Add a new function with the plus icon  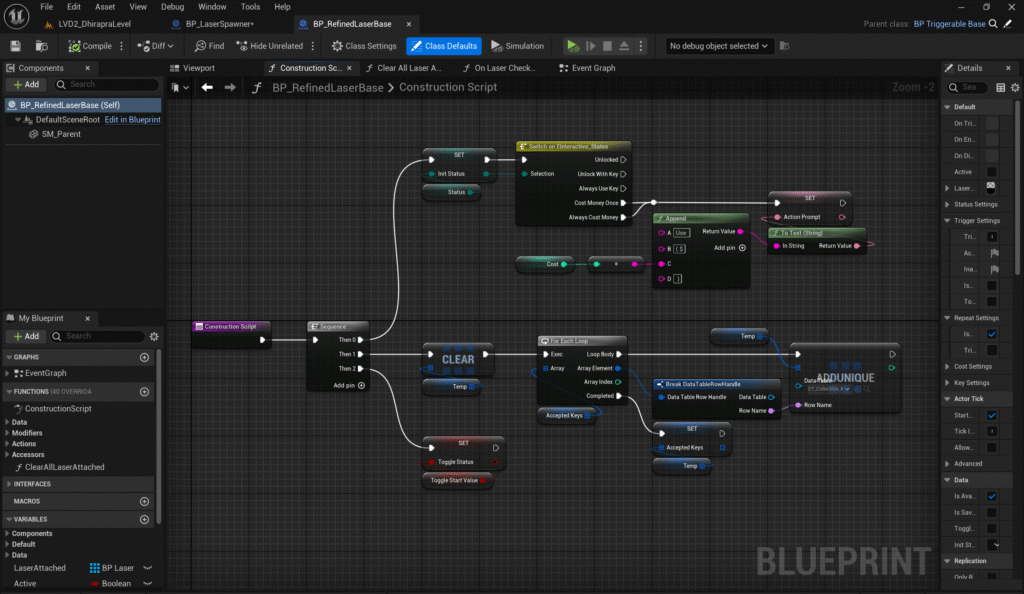[144, 392]
